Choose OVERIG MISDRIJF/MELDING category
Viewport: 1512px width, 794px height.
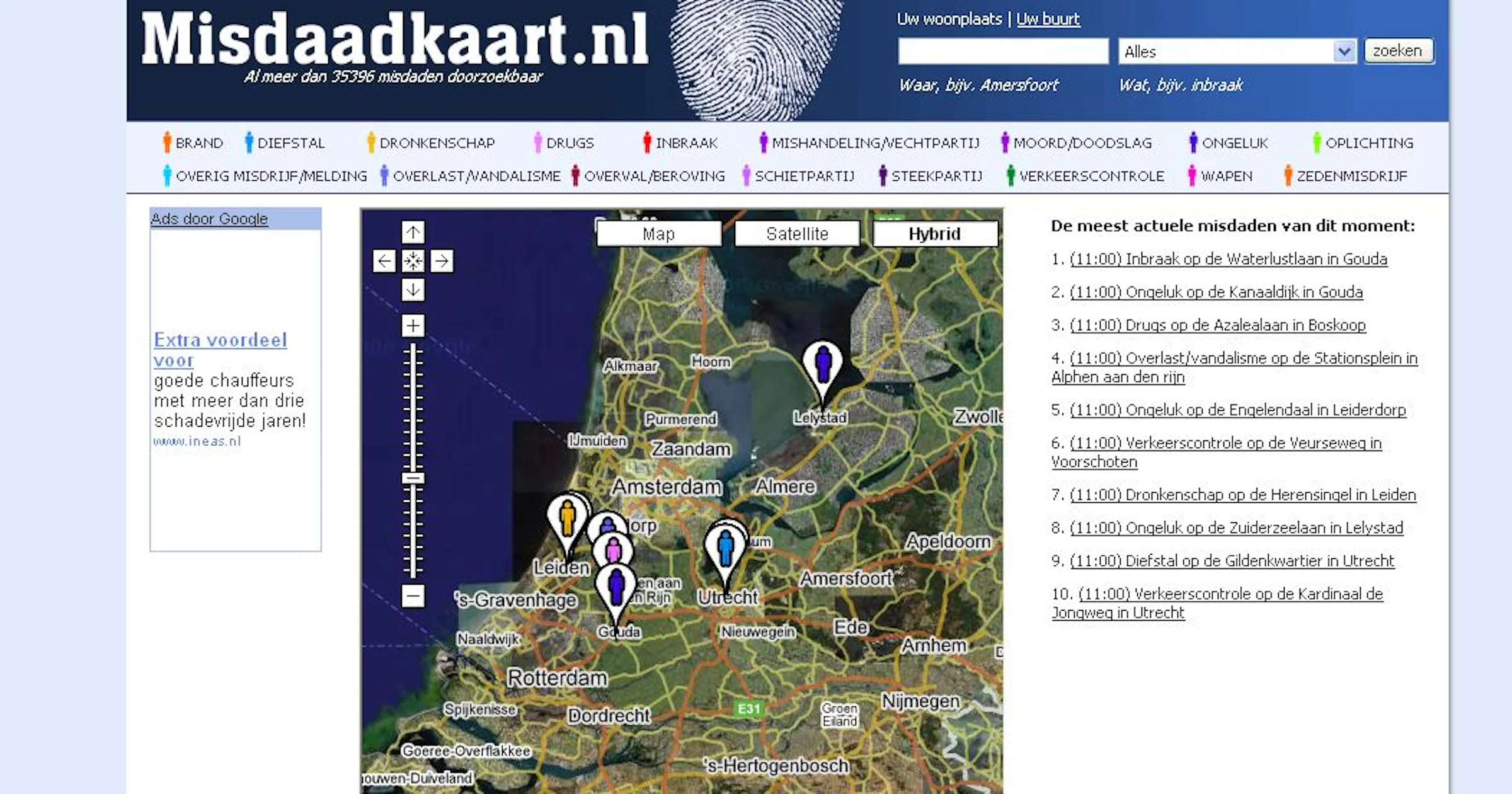(x=265, y=176)
